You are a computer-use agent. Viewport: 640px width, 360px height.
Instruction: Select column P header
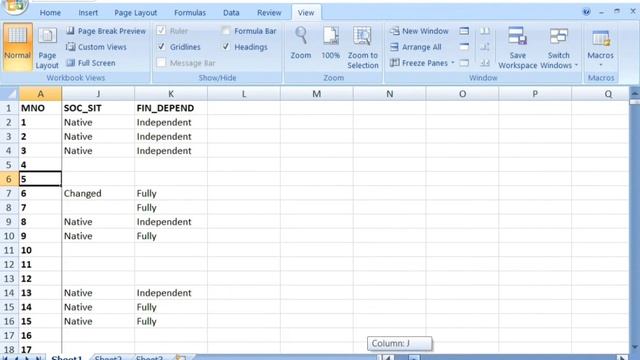(x=535, y=94)
